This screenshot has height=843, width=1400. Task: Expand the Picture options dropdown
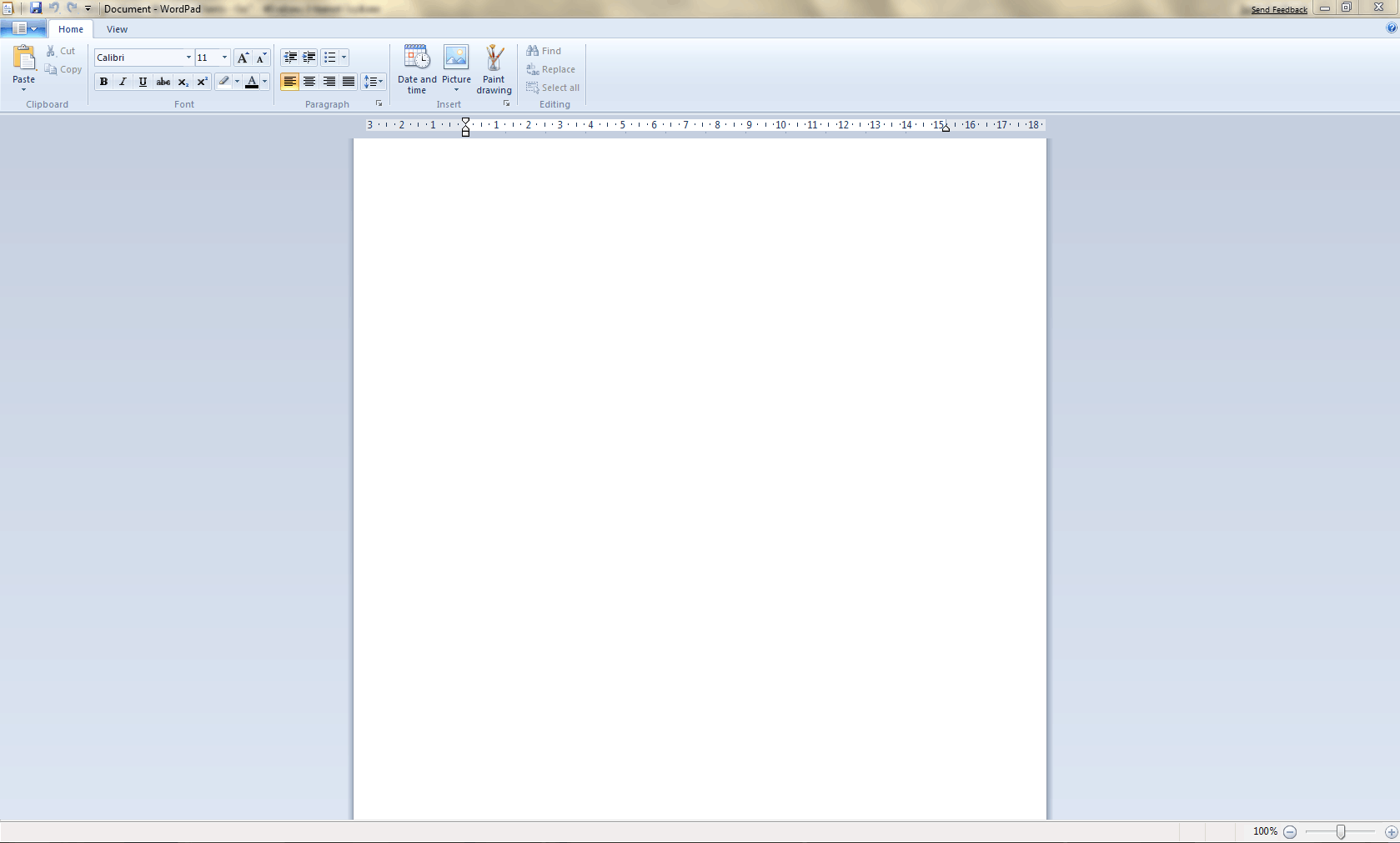456,90
